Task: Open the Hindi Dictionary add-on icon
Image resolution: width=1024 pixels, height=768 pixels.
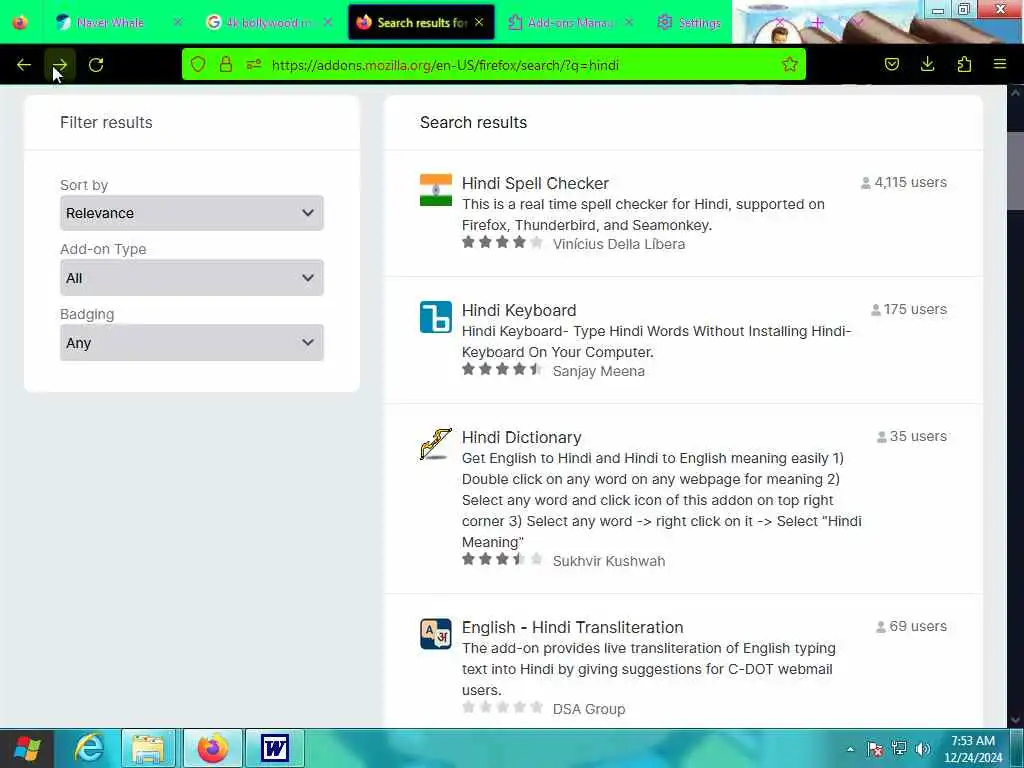Action: (x=436, y=444)
